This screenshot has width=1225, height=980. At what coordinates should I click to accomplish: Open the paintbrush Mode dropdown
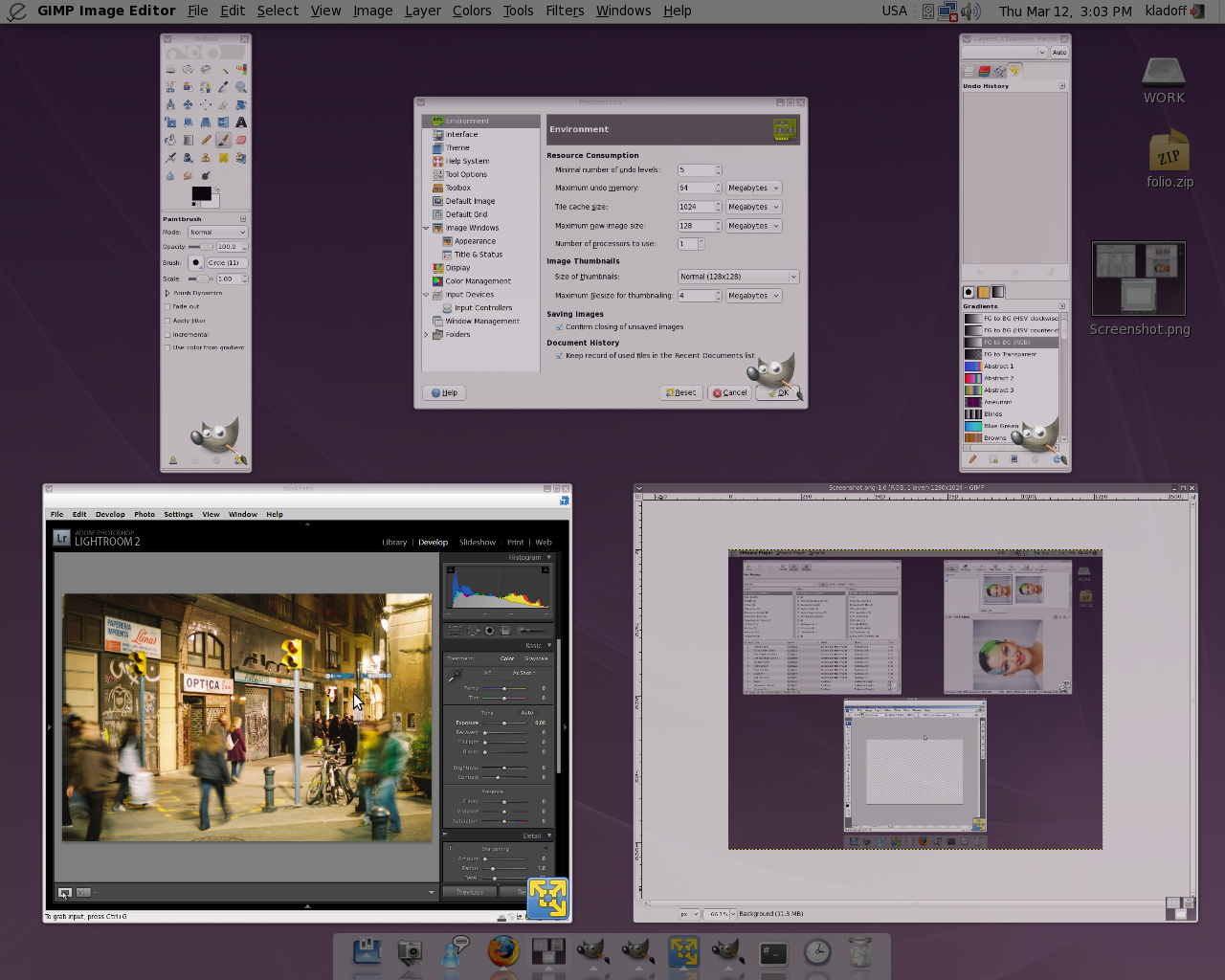(x=217, y=233)
